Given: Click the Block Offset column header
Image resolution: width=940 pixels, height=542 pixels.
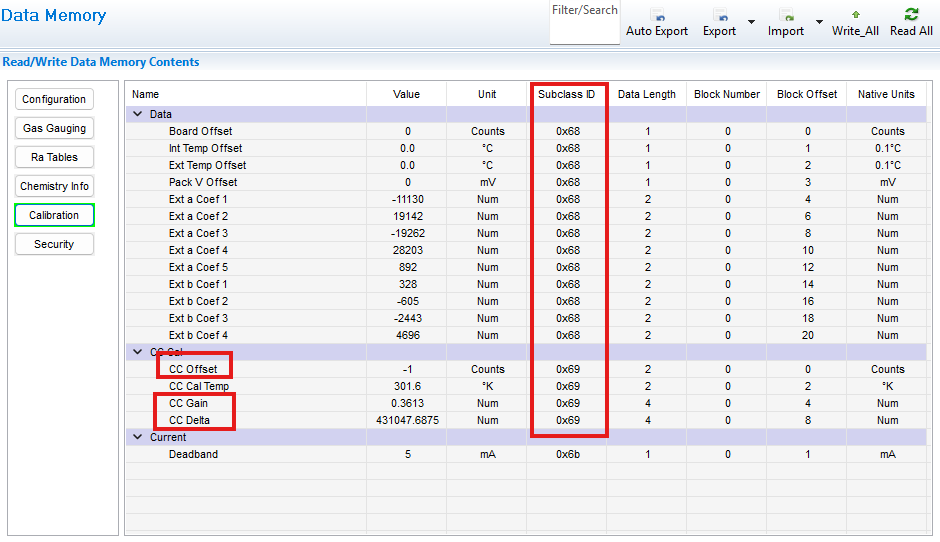Looking at the screenshot, I should 807,94.
